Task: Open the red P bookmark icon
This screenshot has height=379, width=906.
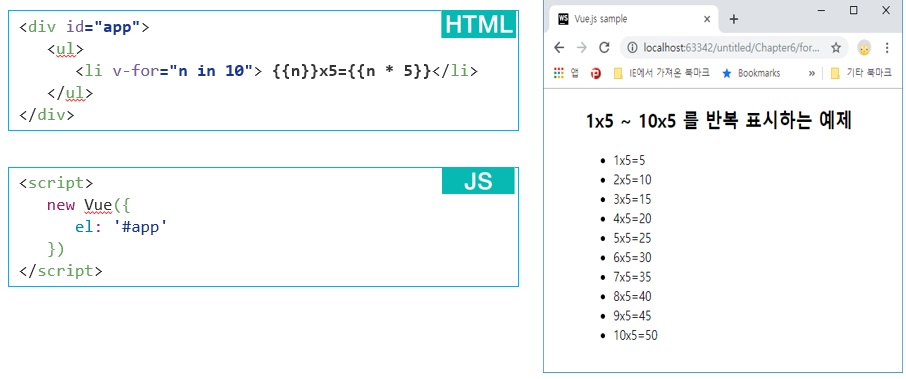Action: click(x=595, y=73)
